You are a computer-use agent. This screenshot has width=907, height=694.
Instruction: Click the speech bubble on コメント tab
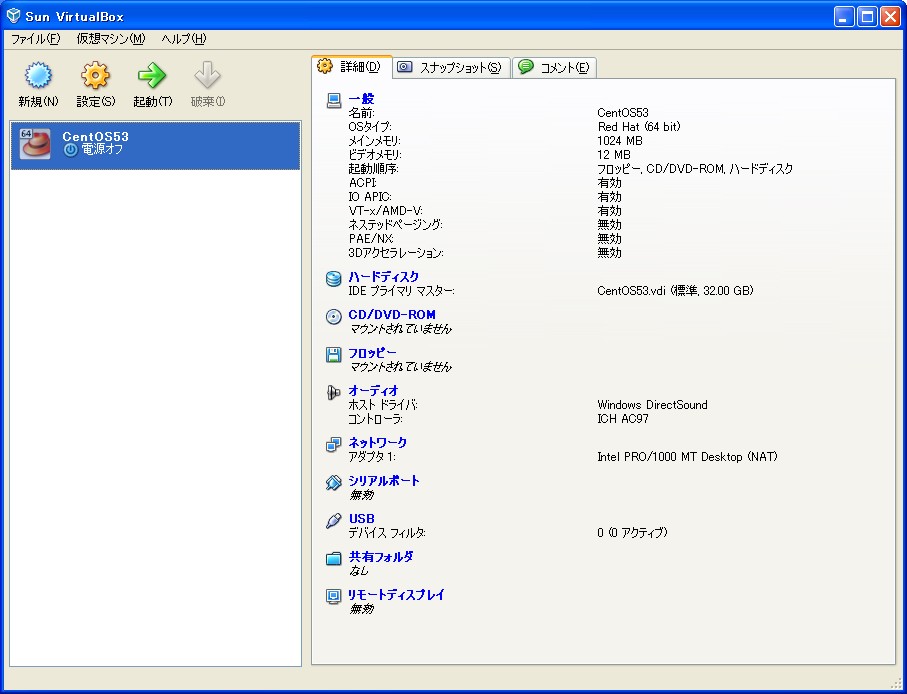pos(526,67)
